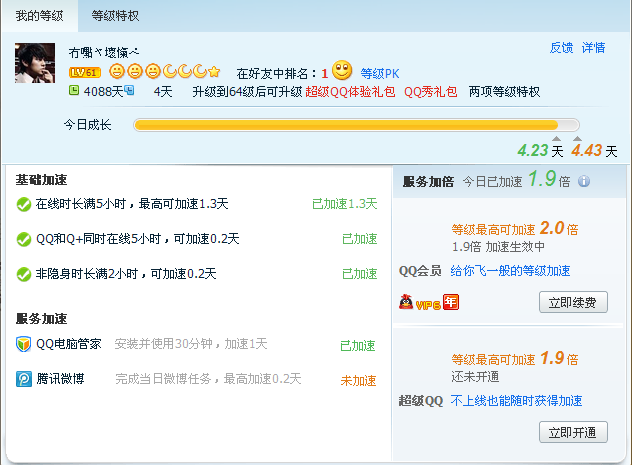The image size is (632, 465).
Task: Click the QQ电脑管家 shield icon
Action: [24, 344]
